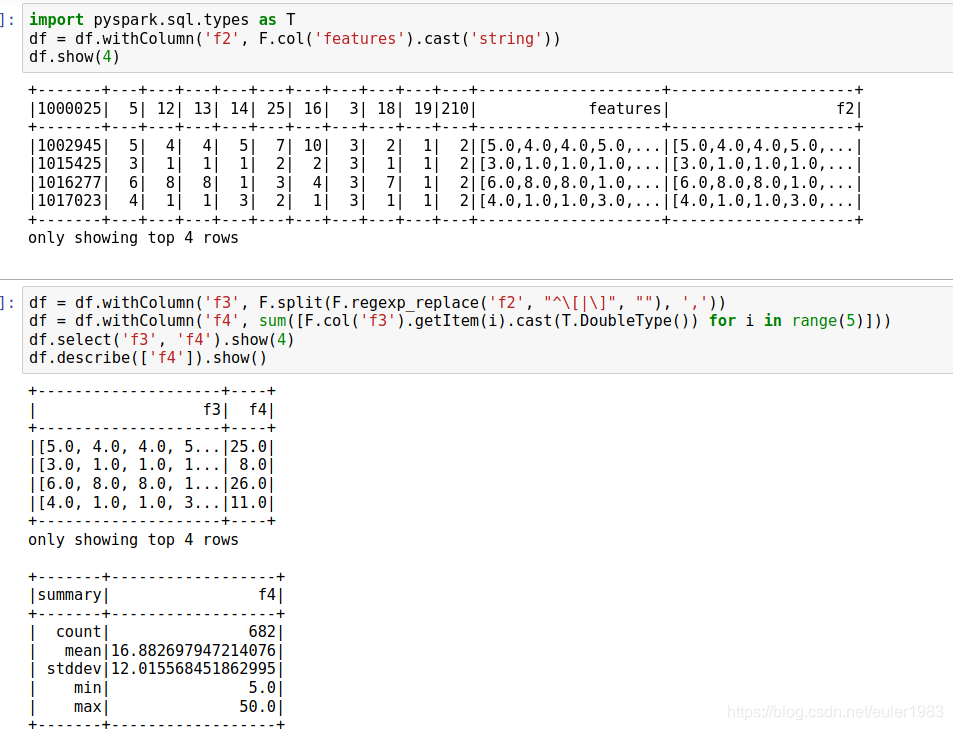Click the line 'df.describe(['f4']).show()'
Image resolution: width=953 pixels, height=730 pixels.
pyautogui.click(x=148, y=358)
